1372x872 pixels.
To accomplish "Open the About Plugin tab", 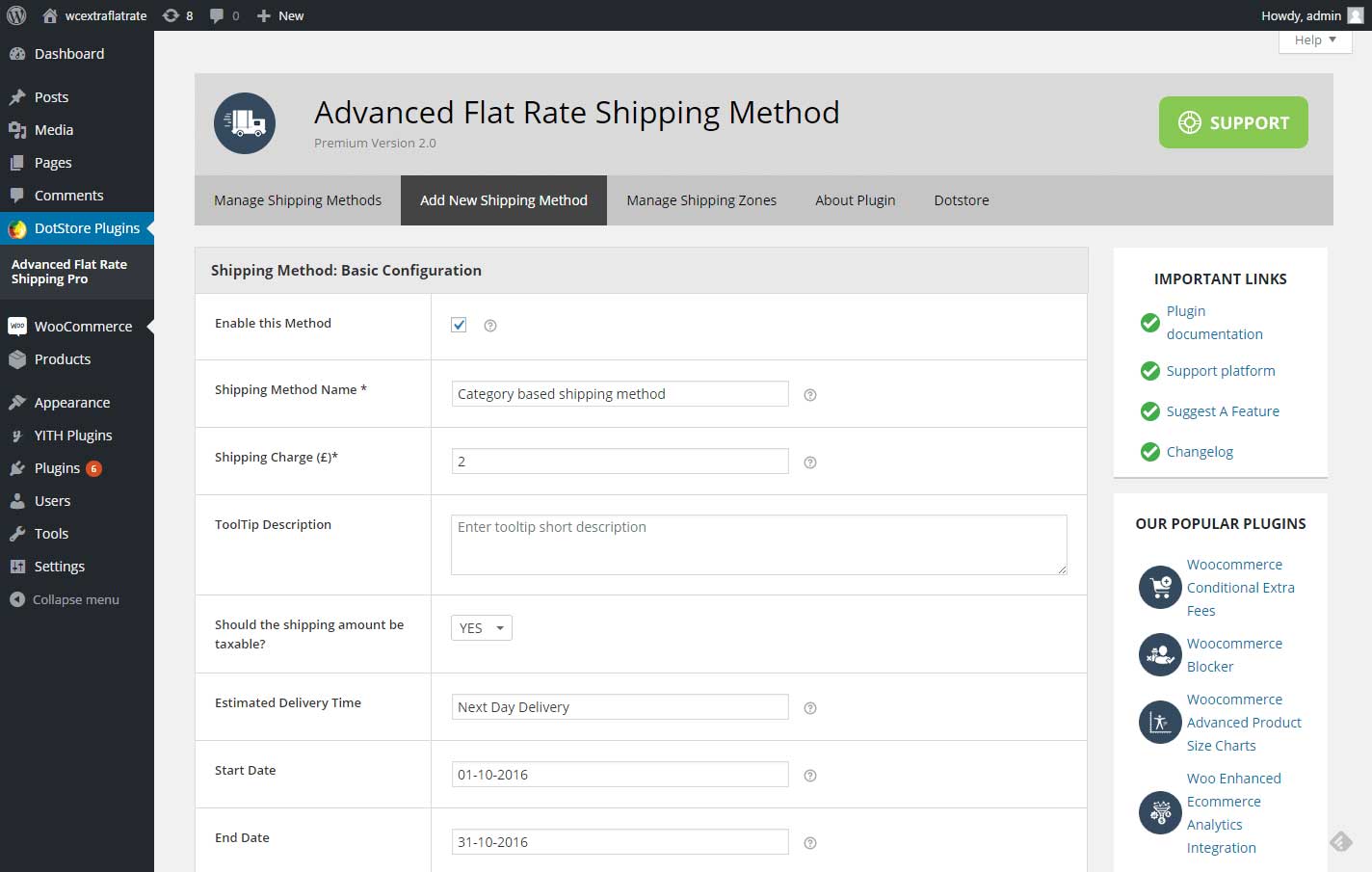I will (856, 200).
